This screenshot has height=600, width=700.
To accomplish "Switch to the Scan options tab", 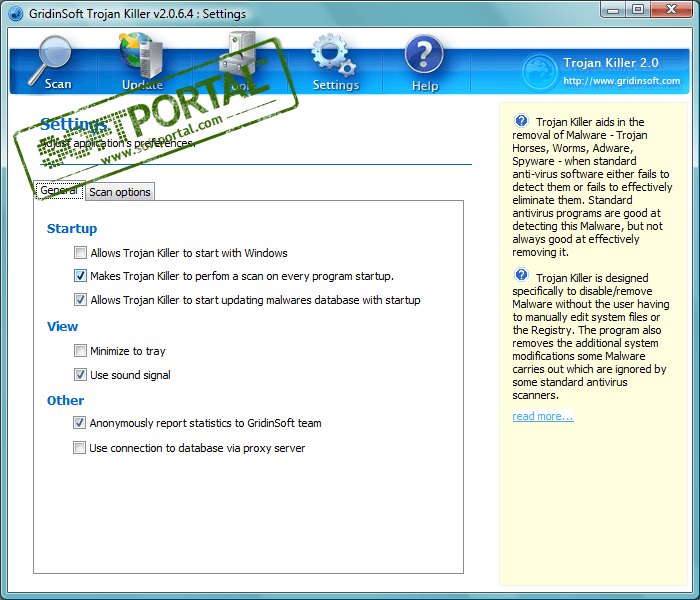I will pyautogui.click(x=120, y=192).
